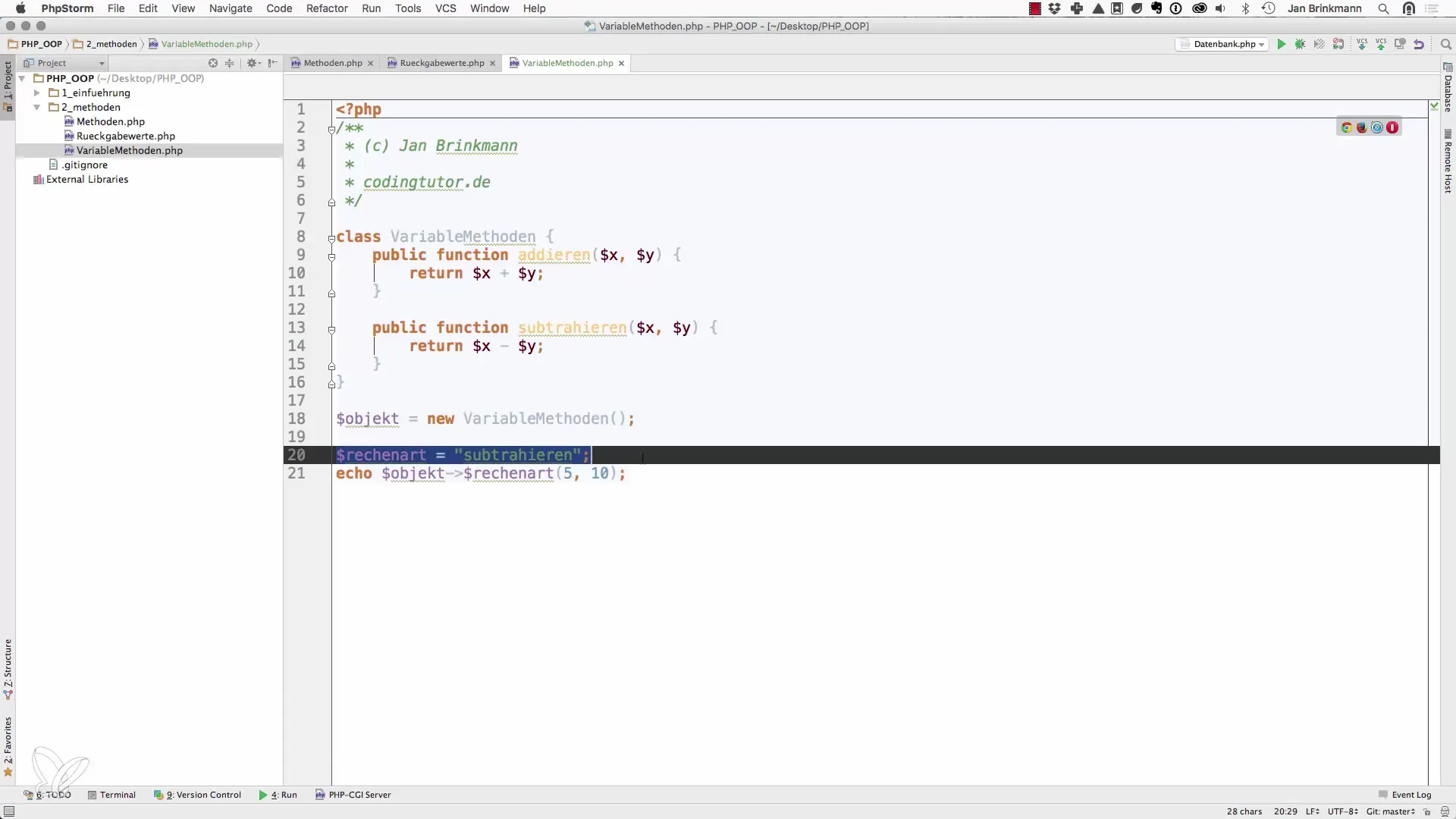Select .gitignore file in project tree
The width and height of the screenshot is (1456, 819).
coord(78,165)
